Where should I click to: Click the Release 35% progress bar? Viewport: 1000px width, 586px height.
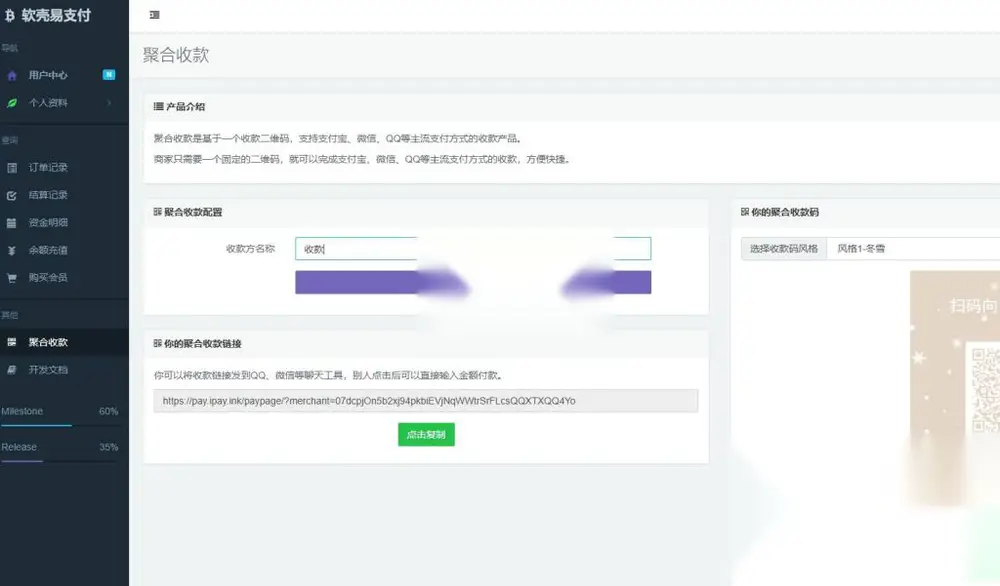point(59,461)
